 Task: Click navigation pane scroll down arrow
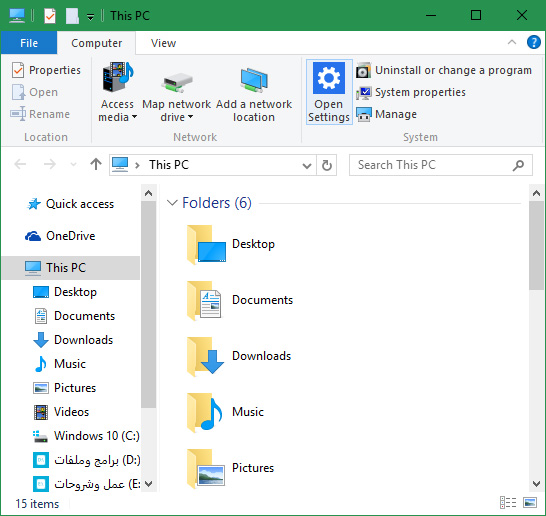[x=149, y=484]
